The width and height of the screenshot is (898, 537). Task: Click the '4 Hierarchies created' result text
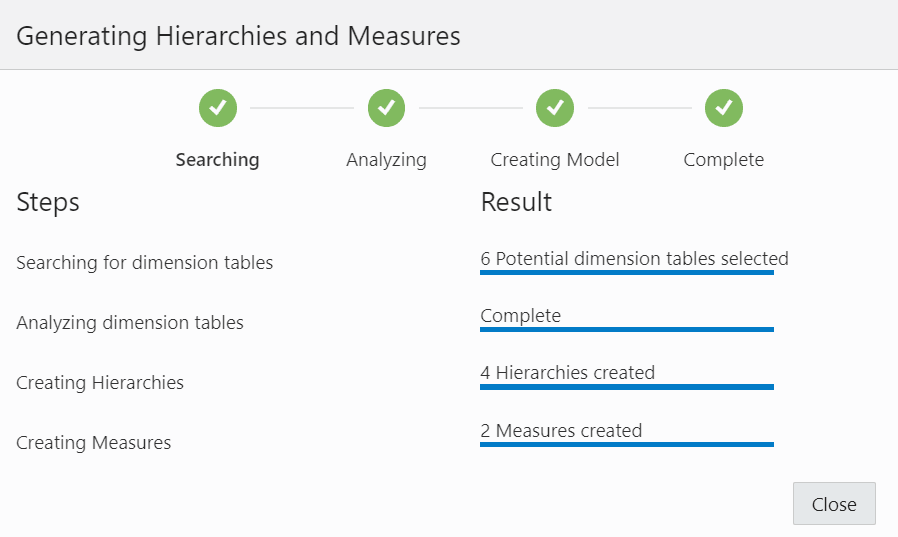(x=567, y=373)
